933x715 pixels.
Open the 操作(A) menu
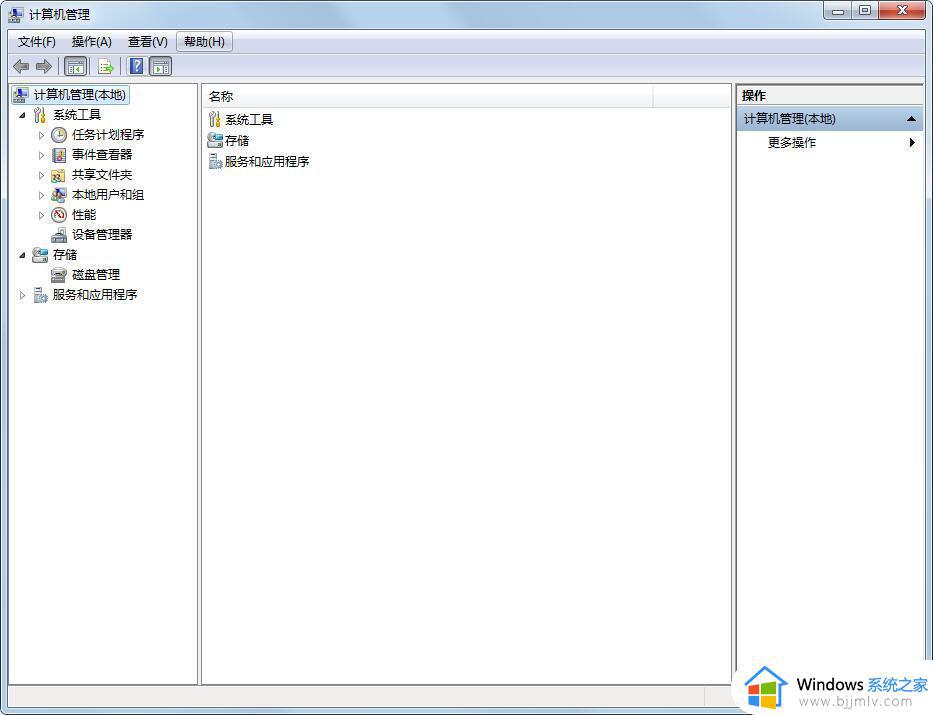(x=91, y=42)
